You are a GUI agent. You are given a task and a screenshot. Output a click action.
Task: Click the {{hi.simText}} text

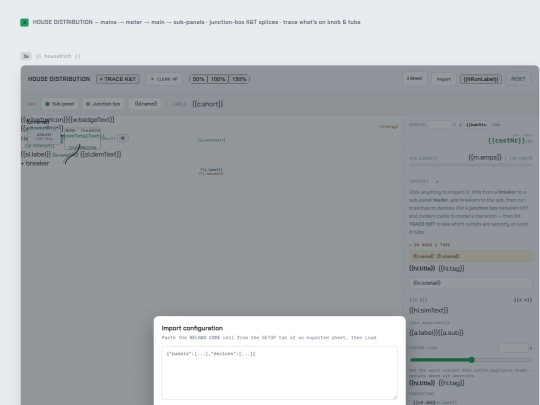[x=428, y=311]
